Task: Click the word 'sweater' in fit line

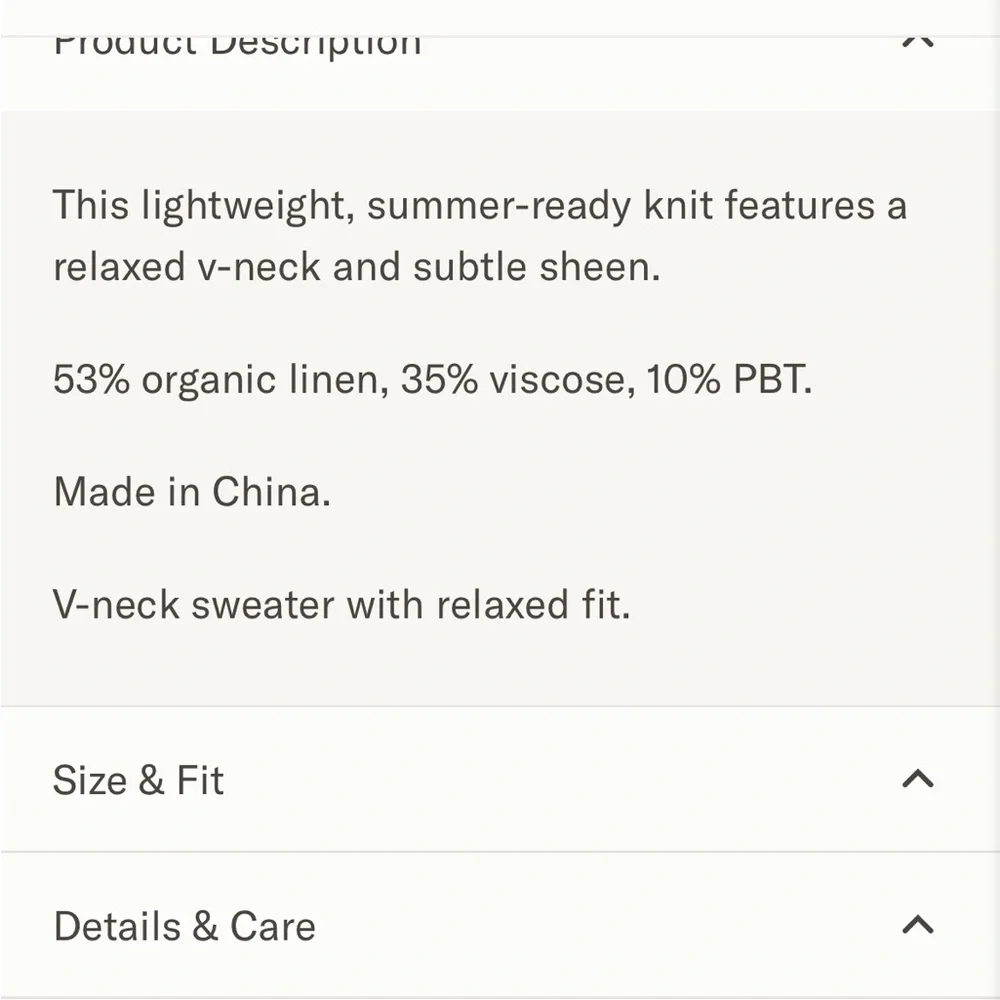Action: (x=263, y=605)
